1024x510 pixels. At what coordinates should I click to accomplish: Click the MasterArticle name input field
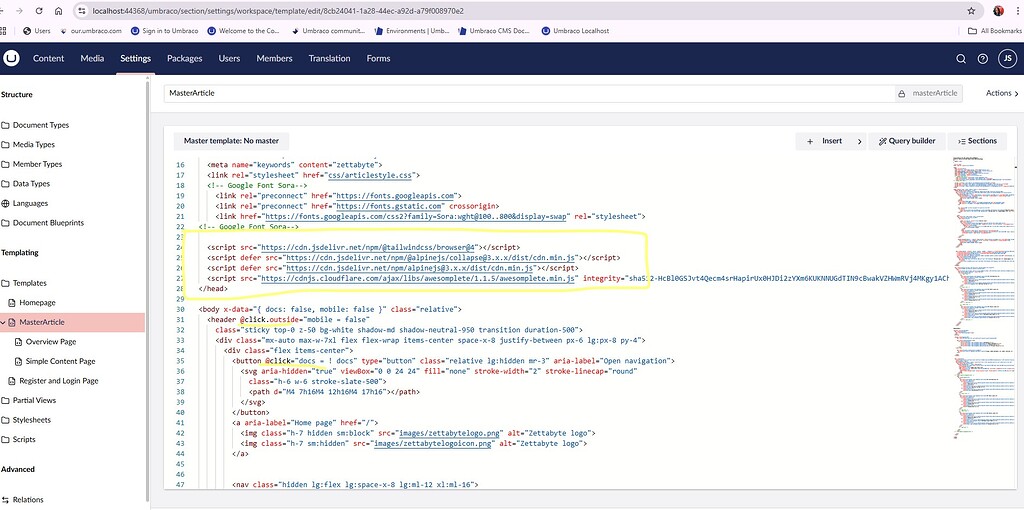tap(528, 93)
